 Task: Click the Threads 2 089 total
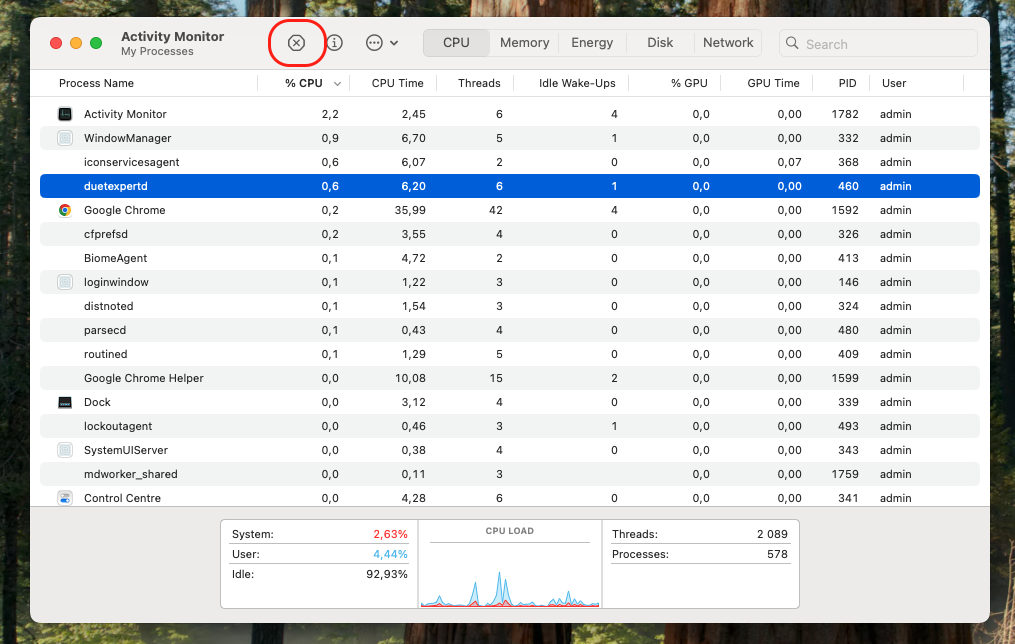point(772,534)
